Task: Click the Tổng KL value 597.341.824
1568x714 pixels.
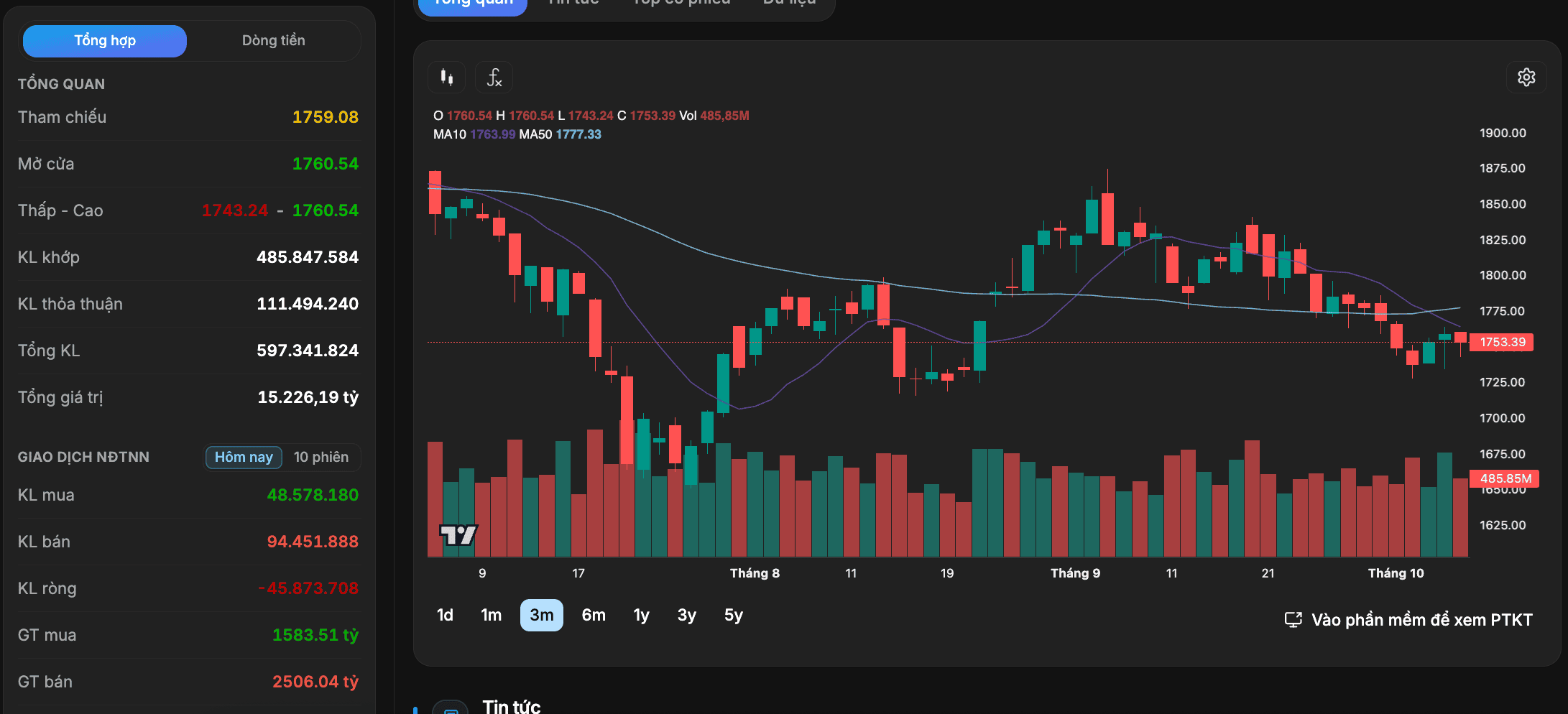Action: 308,351
